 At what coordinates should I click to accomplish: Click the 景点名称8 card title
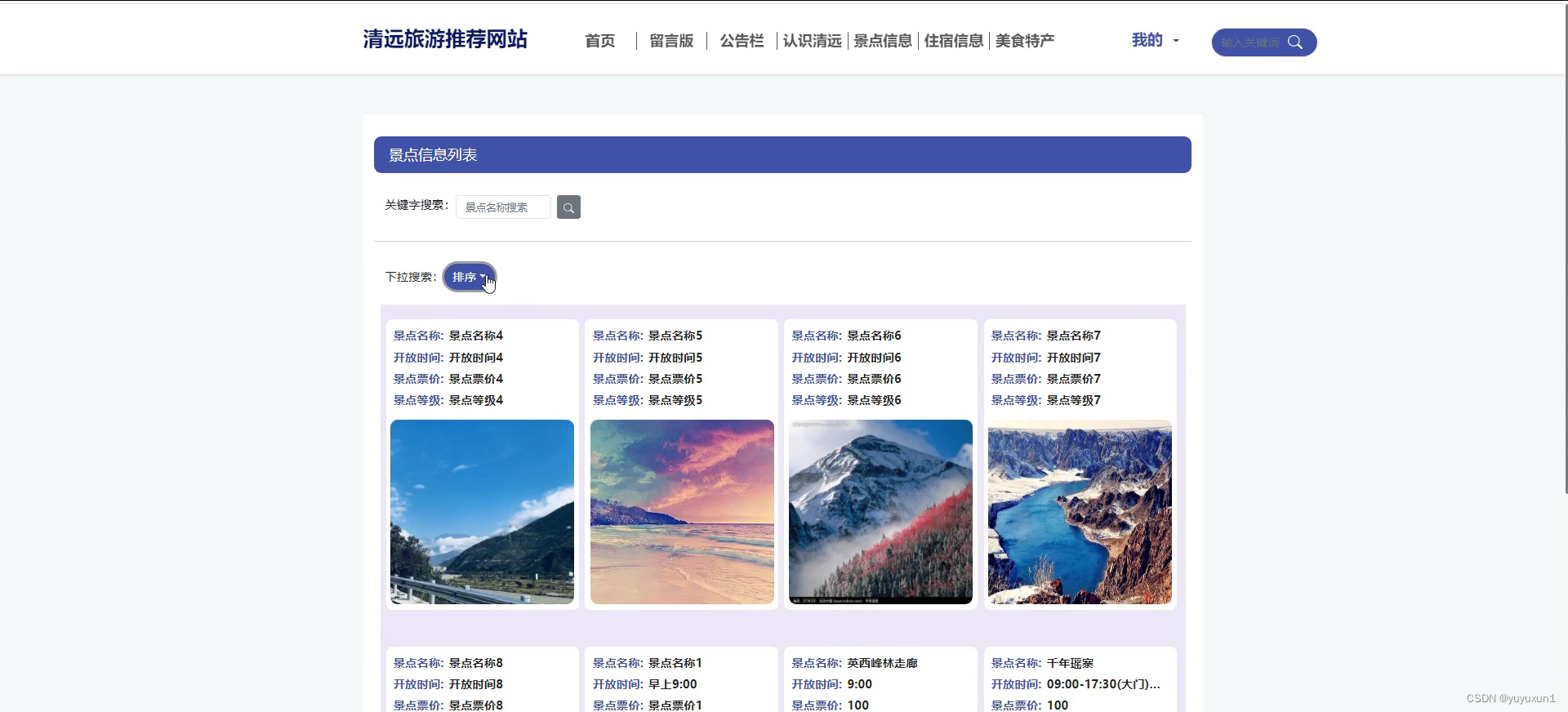(x=476, y=663)
